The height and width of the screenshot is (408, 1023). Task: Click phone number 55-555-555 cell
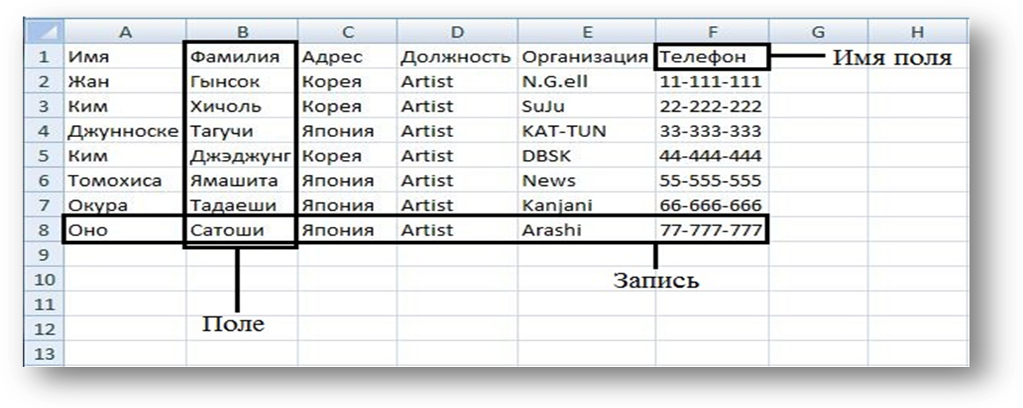711,181
